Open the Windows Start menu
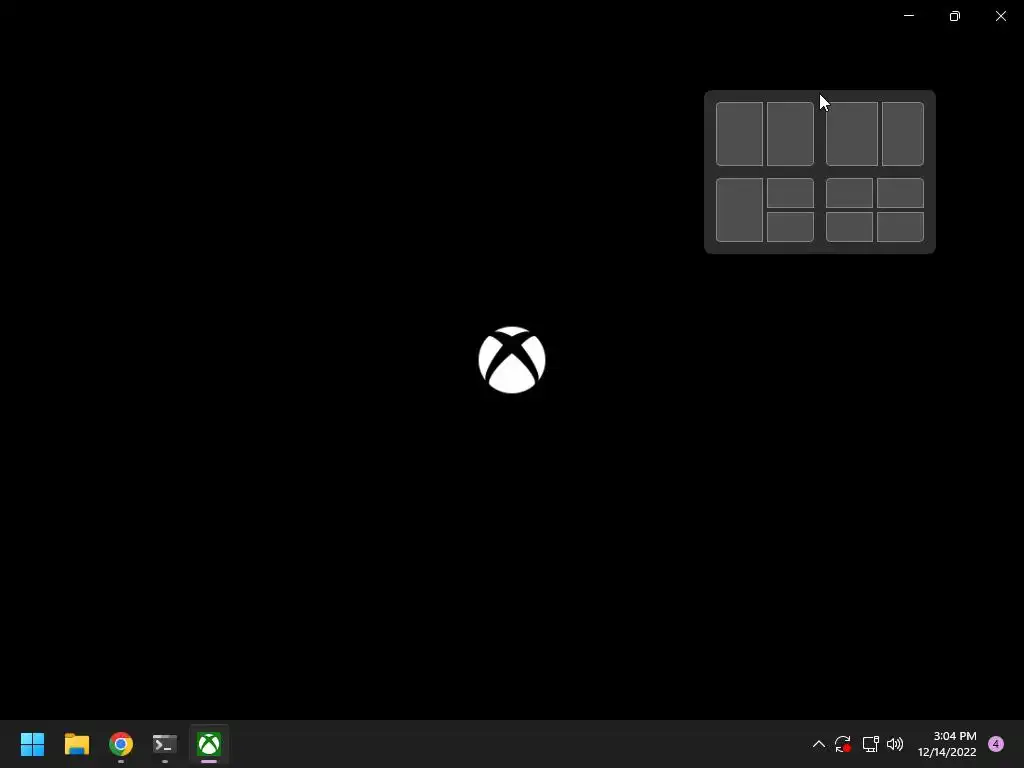1024x768 pixels. pos(32,744)
